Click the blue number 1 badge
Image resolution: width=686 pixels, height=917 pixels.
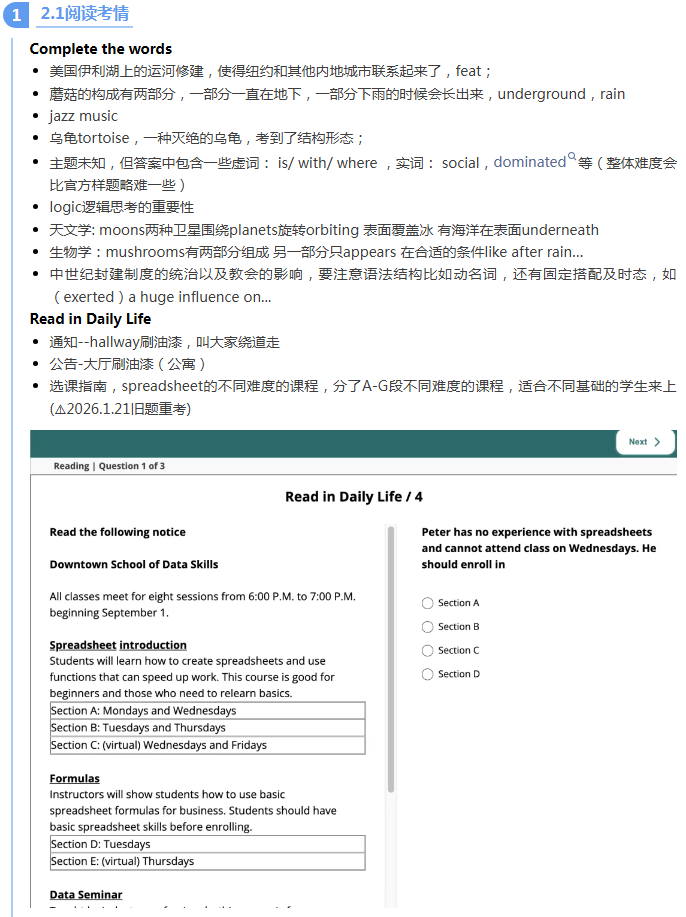pyautogui.click(x=16, y=14)
